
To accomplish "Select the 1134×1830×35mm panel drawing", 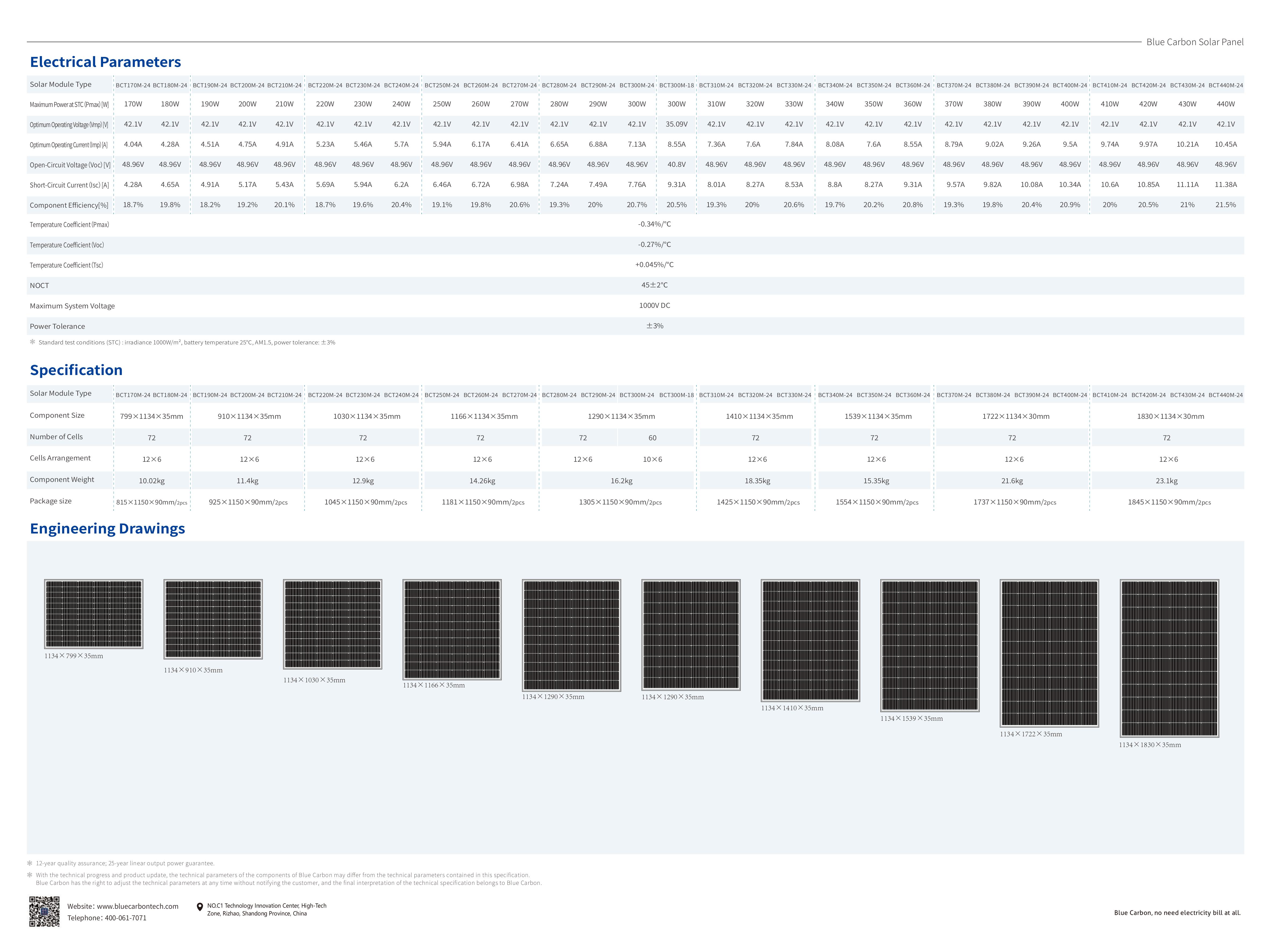I will coord(1169,658).
